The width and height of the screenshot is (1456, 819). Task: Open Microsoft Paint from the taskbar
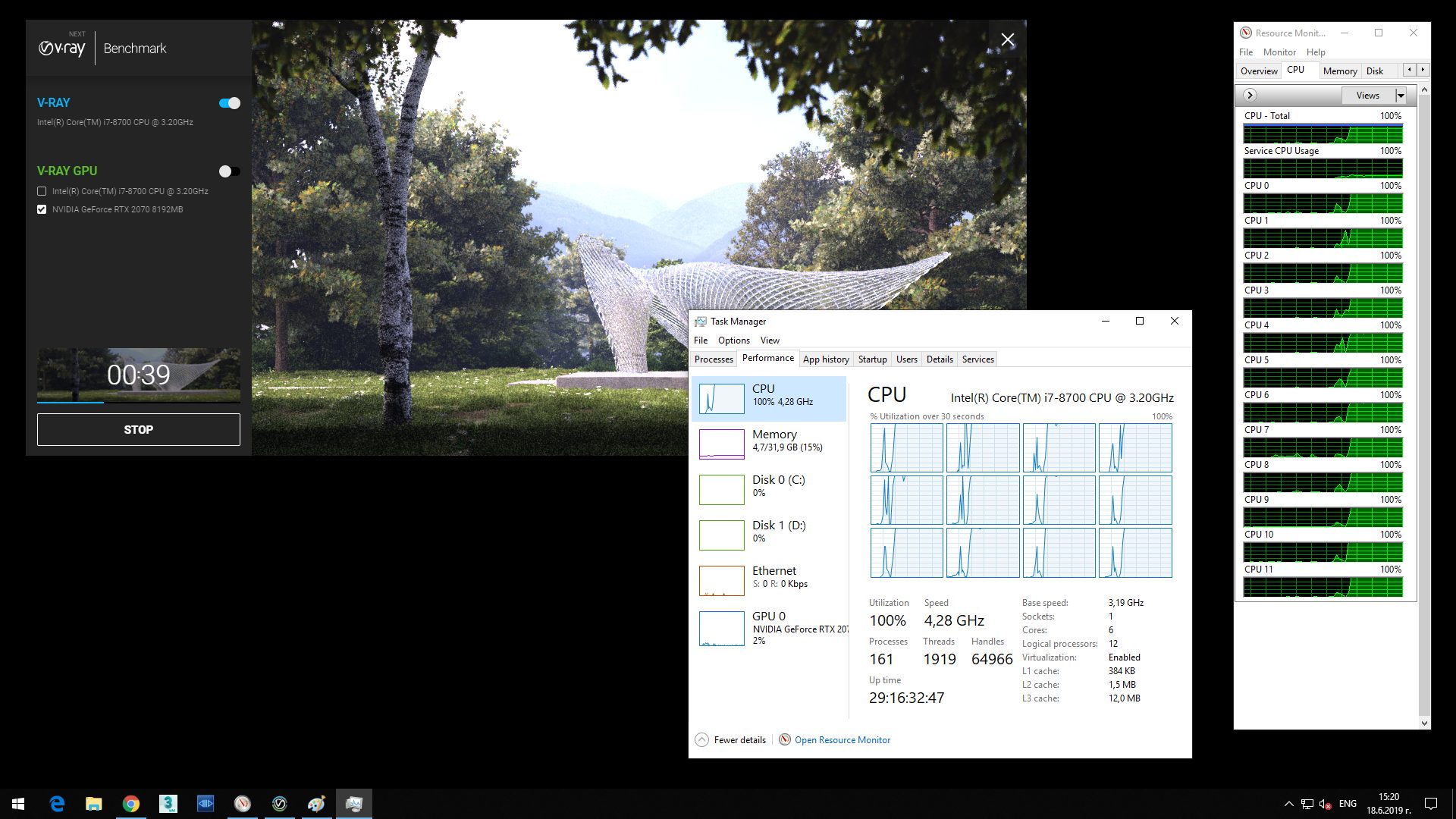click(315, 803)
